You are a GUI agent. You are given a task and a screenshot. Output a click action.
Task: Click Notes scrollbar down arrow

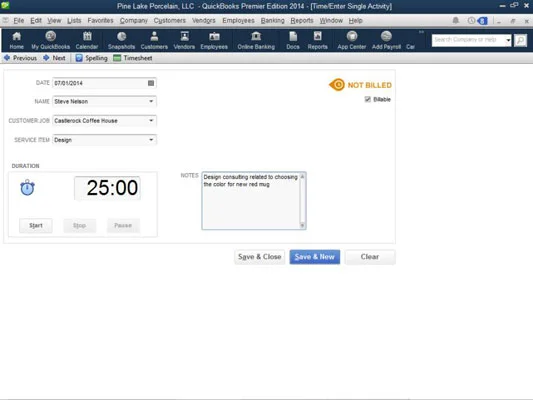302,225
